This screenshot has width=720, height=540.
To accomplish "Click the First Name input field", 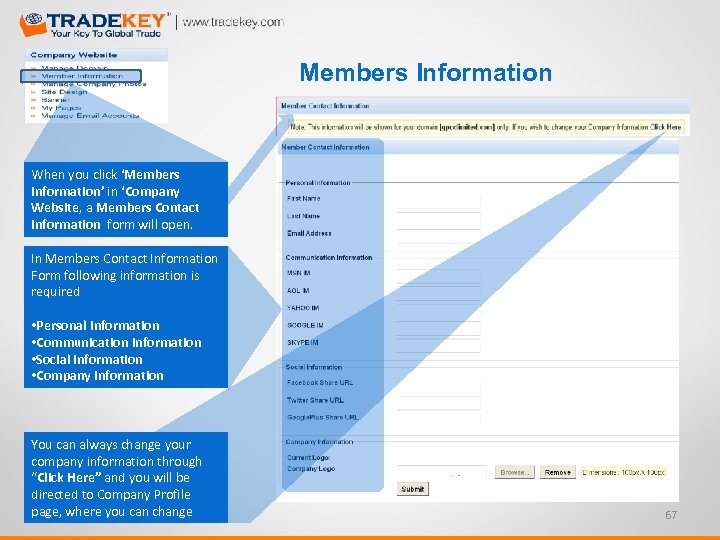I will 438,201.
